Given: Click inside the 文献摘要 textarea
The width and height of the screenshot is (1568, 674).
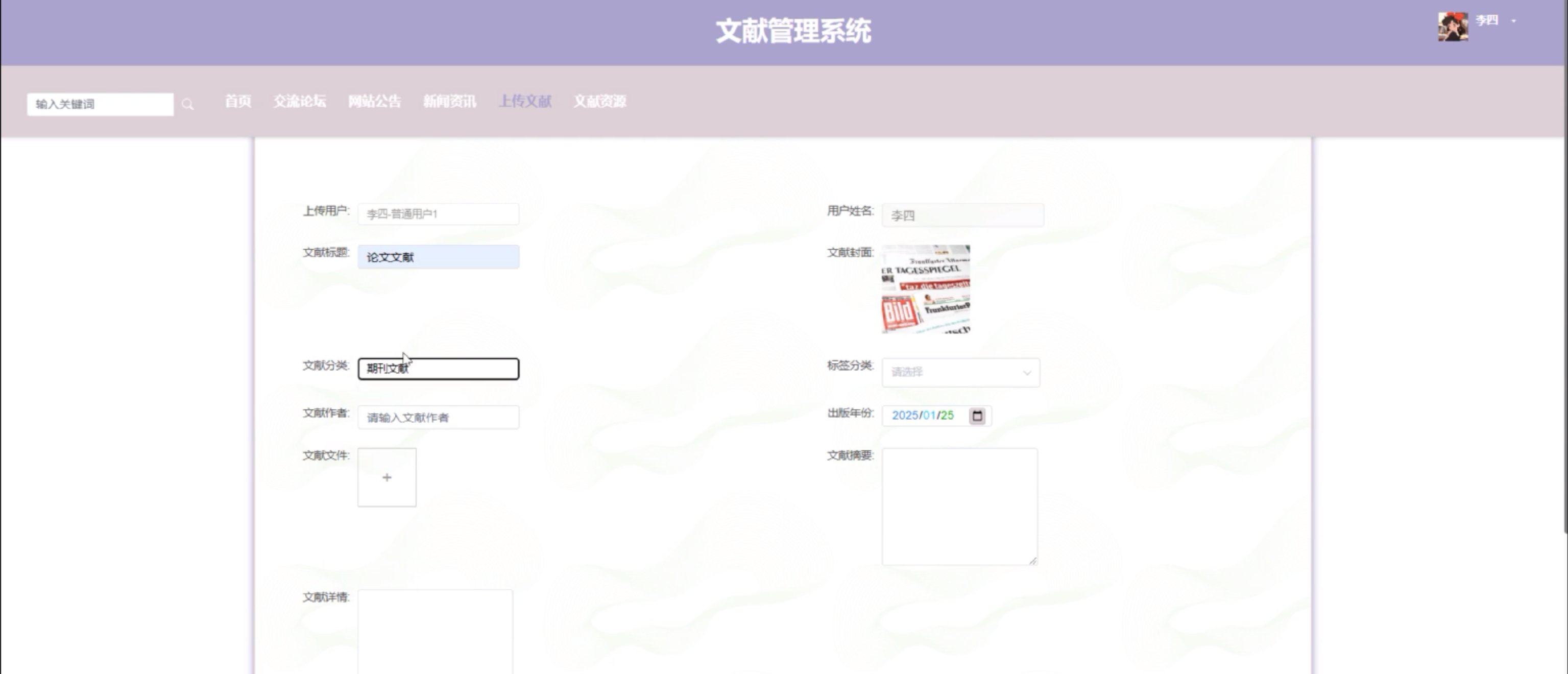Looking at the screenshot, I should (x=959, y=506).
